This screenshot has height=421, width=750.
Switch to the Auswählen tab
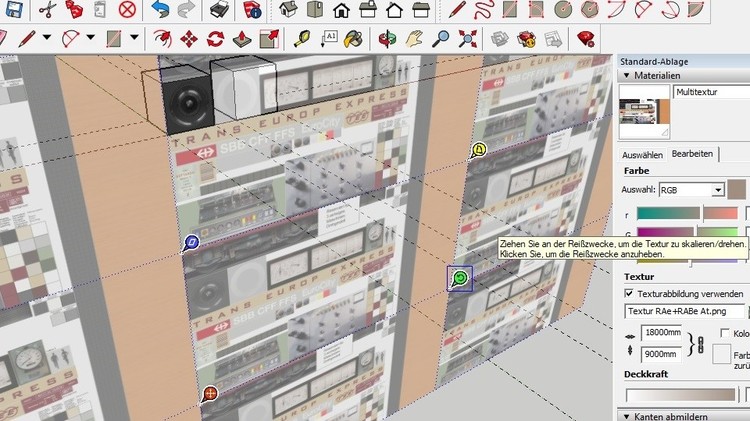[x=642, y=155]
